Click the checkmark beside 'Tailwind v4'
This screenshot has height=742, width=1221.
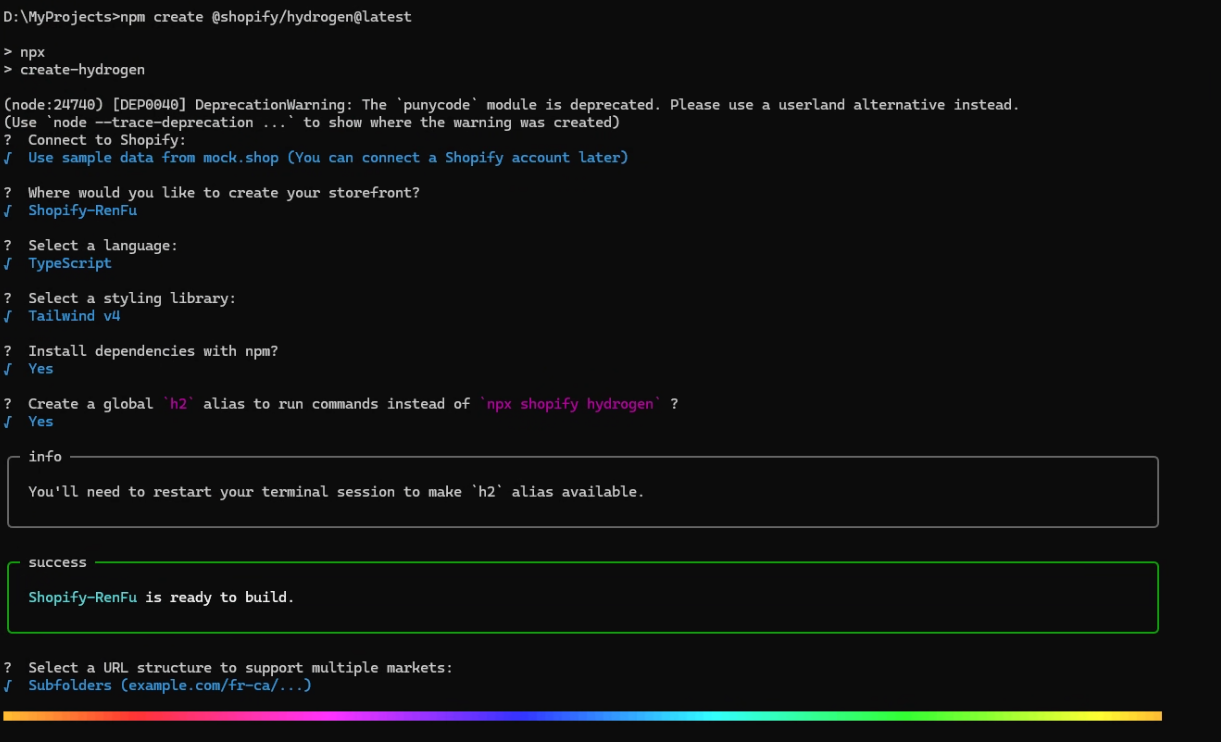point(8,316)
